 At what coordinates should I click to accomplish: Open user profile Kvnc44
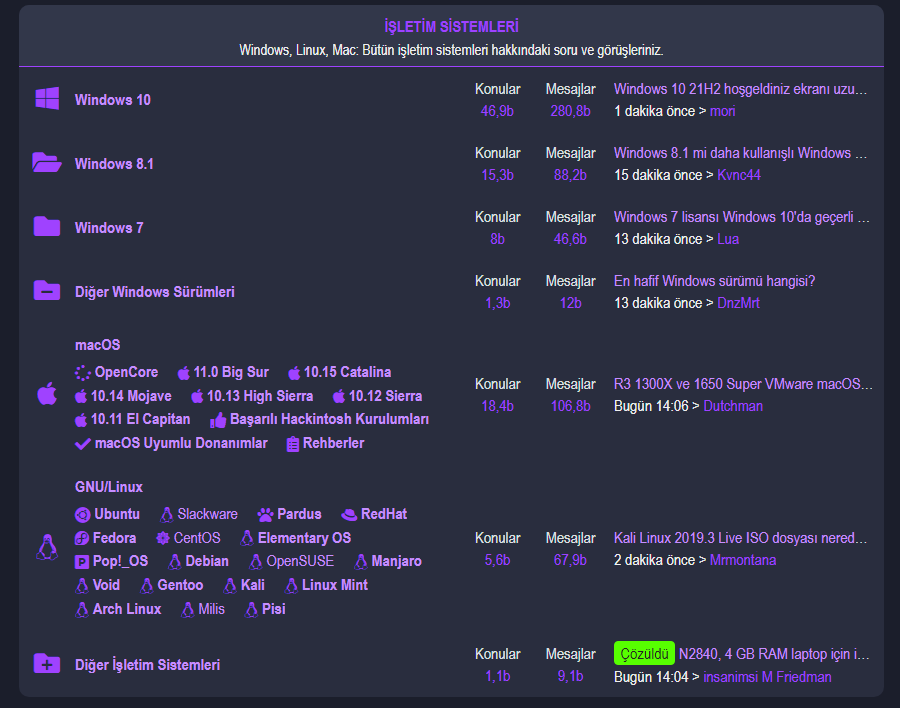(x=739, y=175)
